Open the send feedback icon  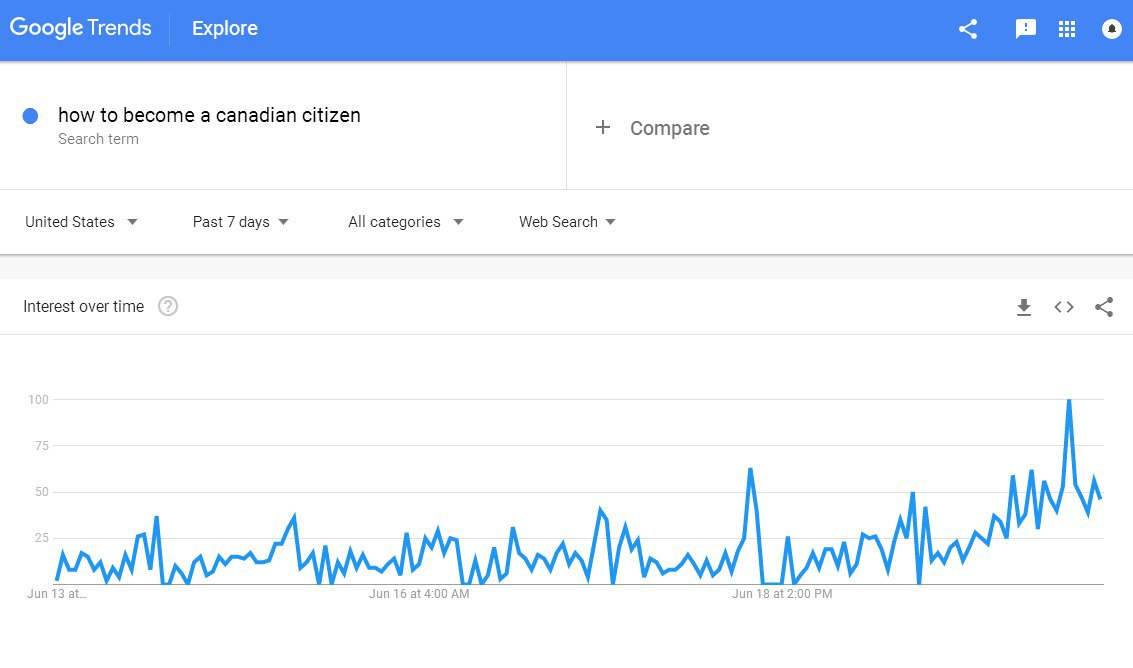point(1025,29)
